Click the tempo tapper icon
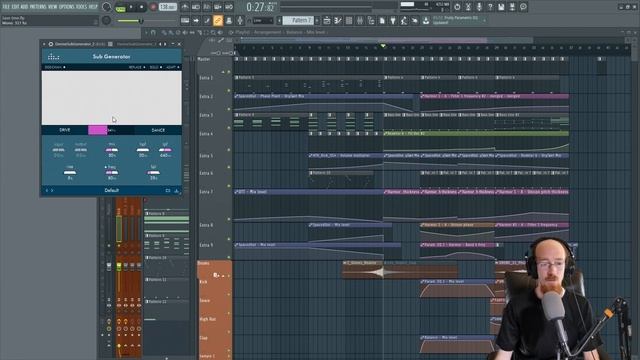 coord(404,20)
